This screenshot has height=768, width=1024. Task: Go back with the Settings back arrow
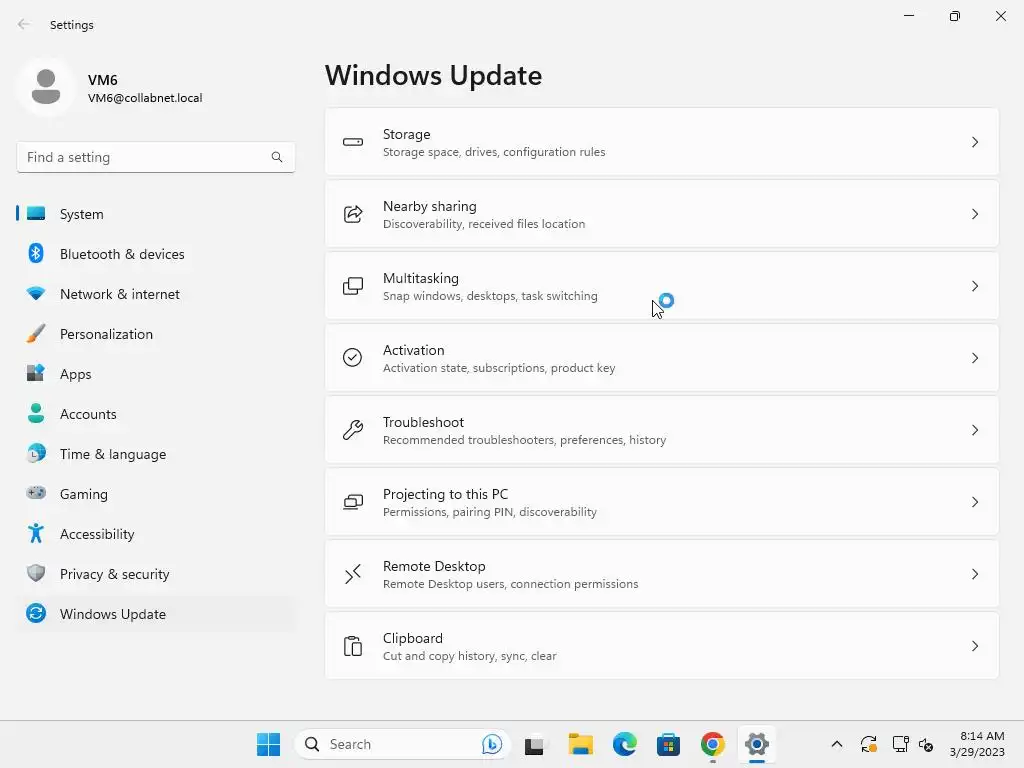(24, 24)
